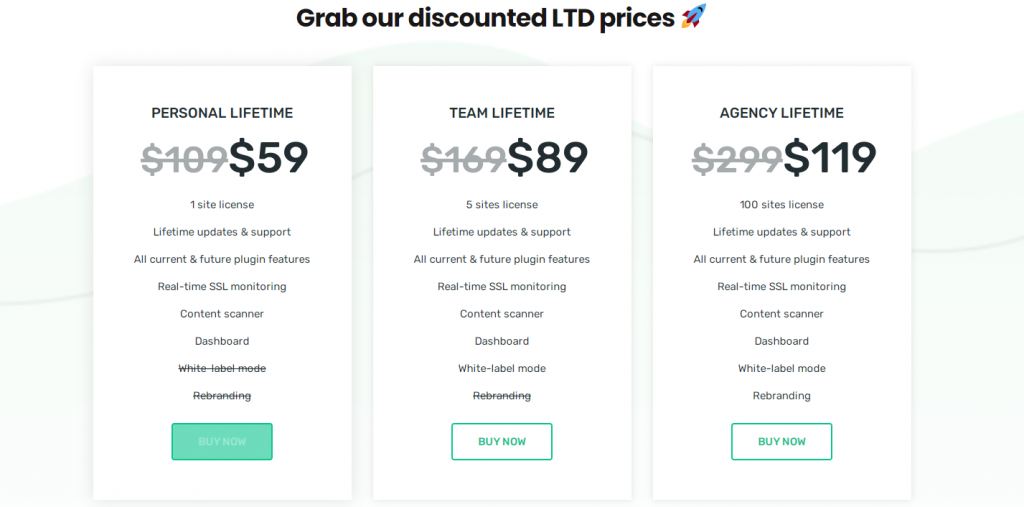Click the crossed-out $299 original price
1024x507 pixels.
737,158
